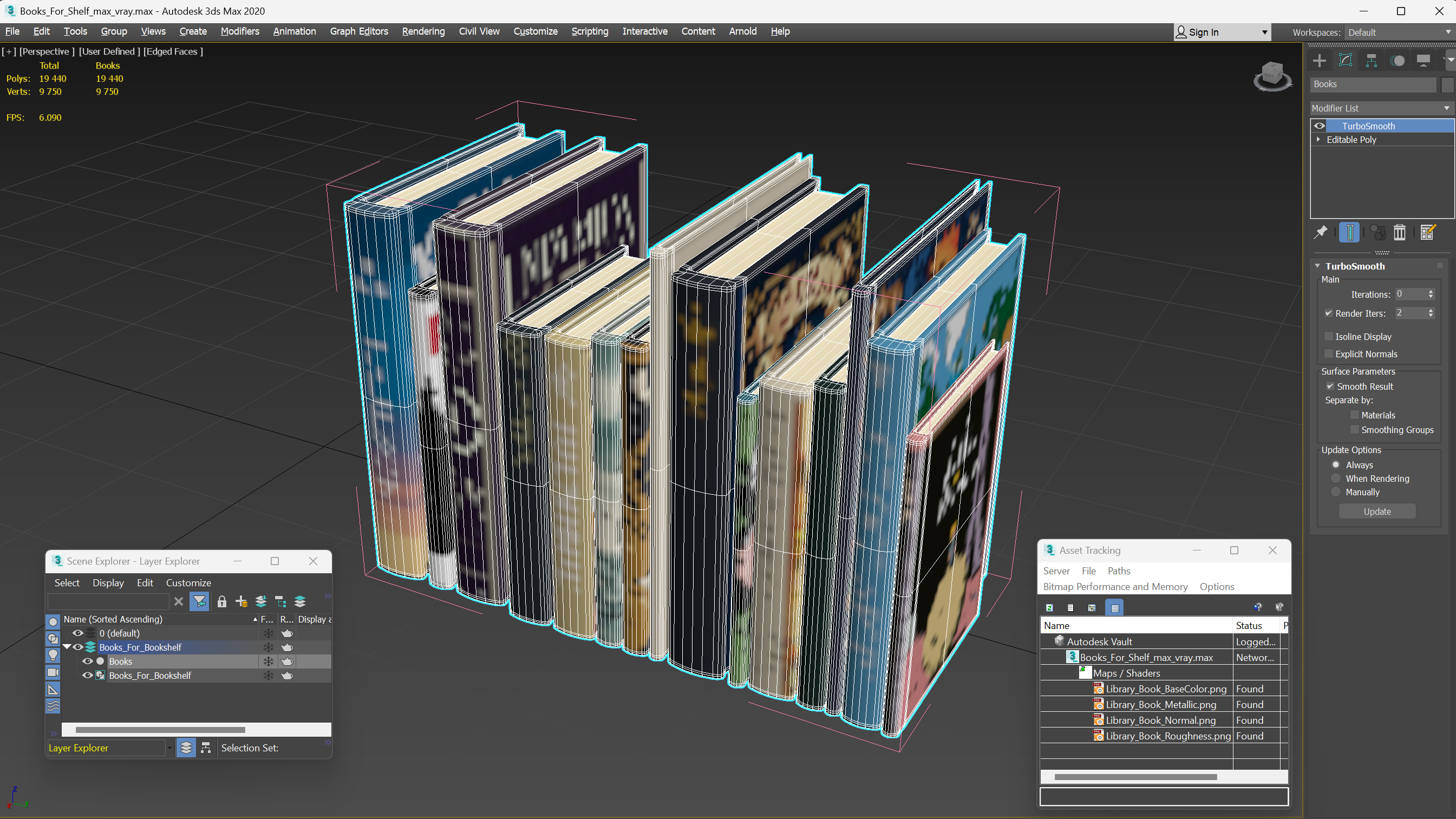Screen dimensions: 1456x819
Task: Open the Layer Explorer type dropdown
Action: [169, 748]
